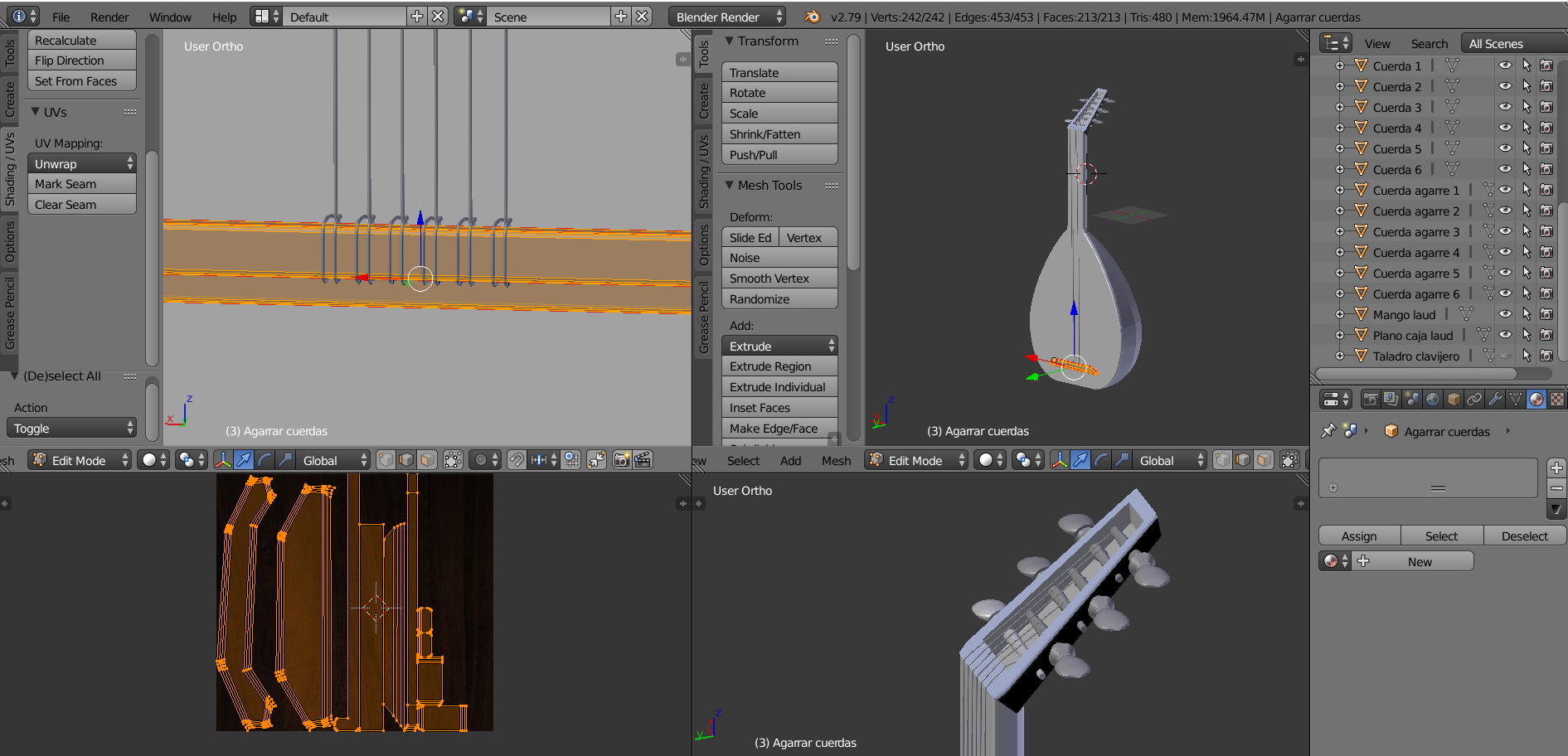The height and width of the screenshot is (756, 1568).
Task: Click the Default screen layout name field
Action: [x=346, y=17]
